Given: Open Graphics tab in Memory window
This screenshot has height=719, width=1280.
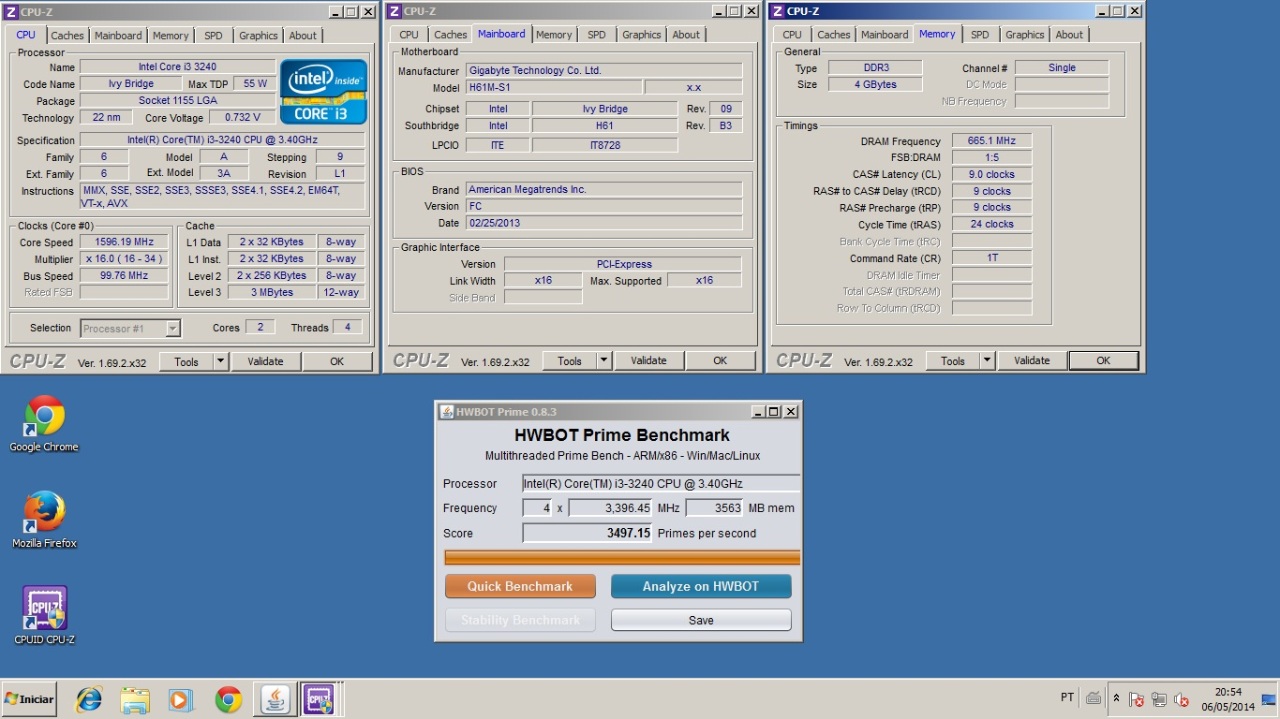Looking at the screenshot, I should [x=1024, y=35].
